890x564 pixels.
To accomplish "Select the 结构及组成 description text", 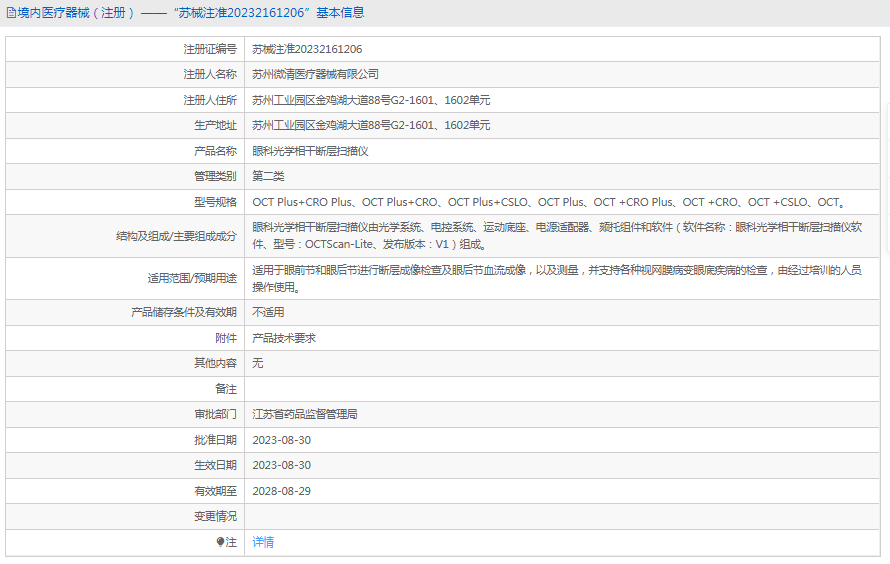I will pyautogui.click(x=557, y=236).
